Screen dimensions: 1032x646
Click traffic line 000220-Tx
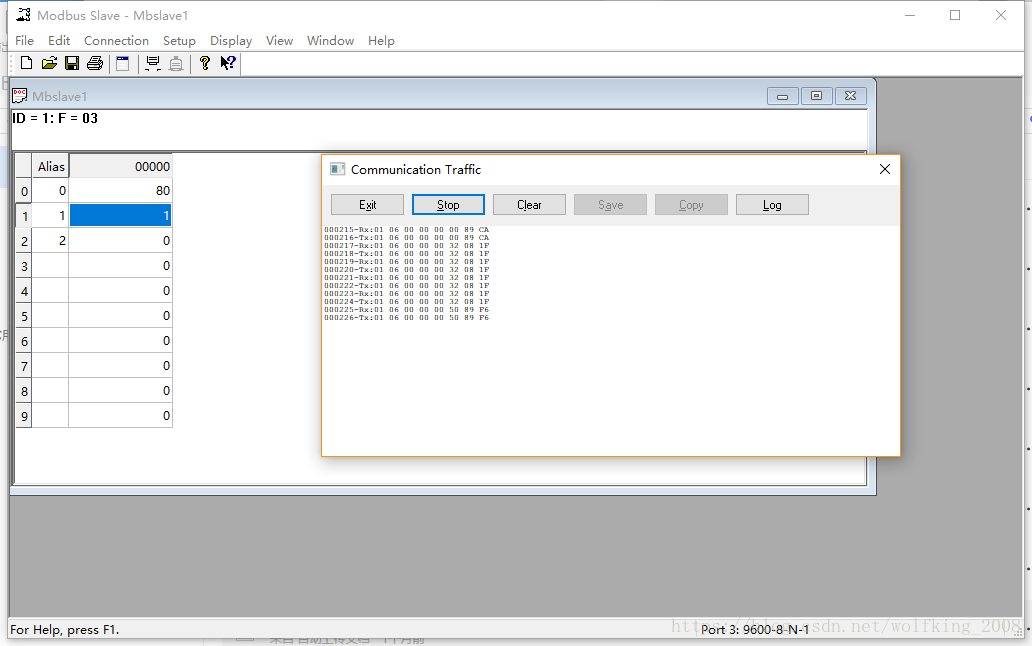[x=407, y=270]
